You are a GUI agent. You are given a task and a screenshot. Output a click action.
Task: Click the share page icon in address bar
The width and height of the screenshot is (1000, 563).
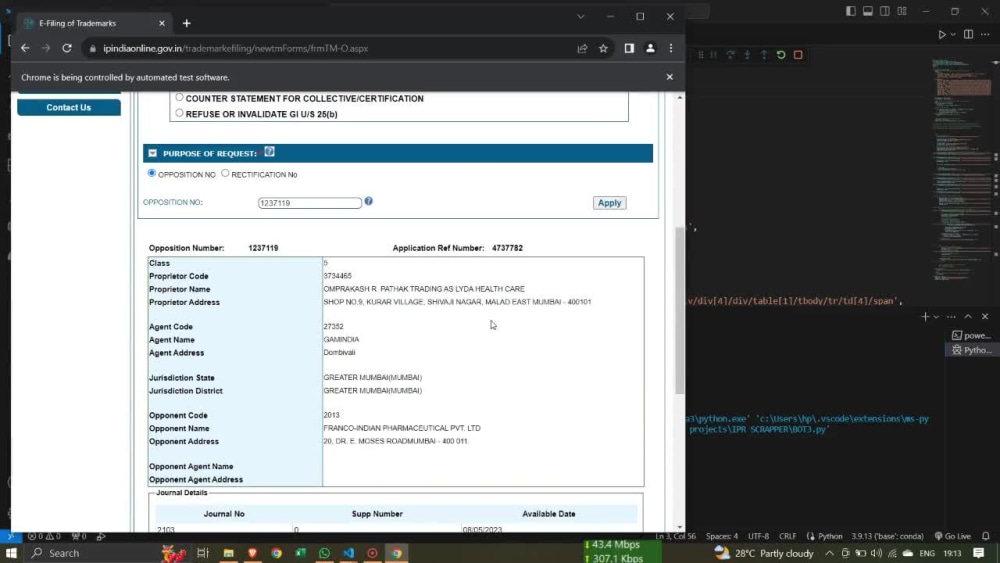tap(582, 48)
